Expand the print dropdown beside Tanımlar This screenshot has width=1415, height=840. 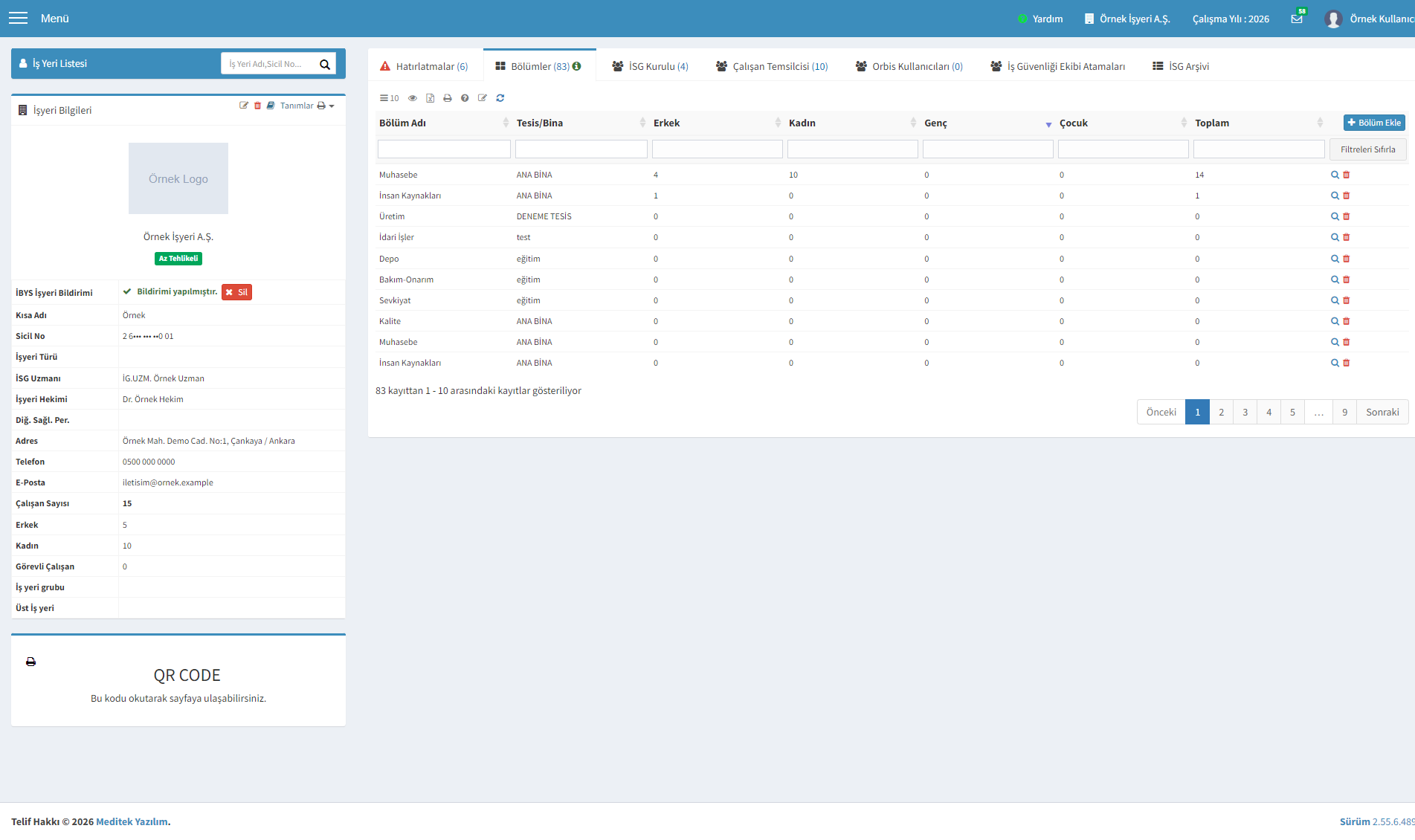coord(326,106)
